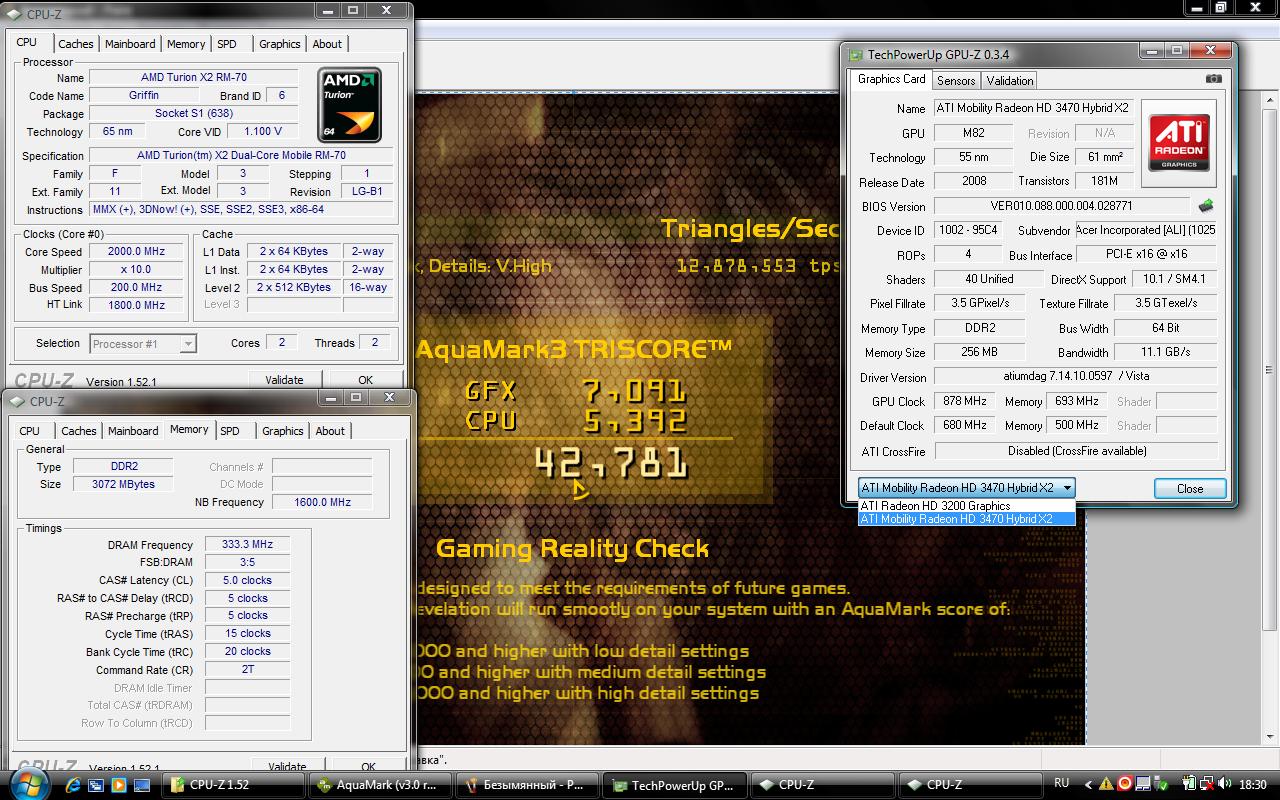Open About tab in lower CPU-Z window
Image resolution: width=1280 pixels, height=800 pixels.
[330, 431]
